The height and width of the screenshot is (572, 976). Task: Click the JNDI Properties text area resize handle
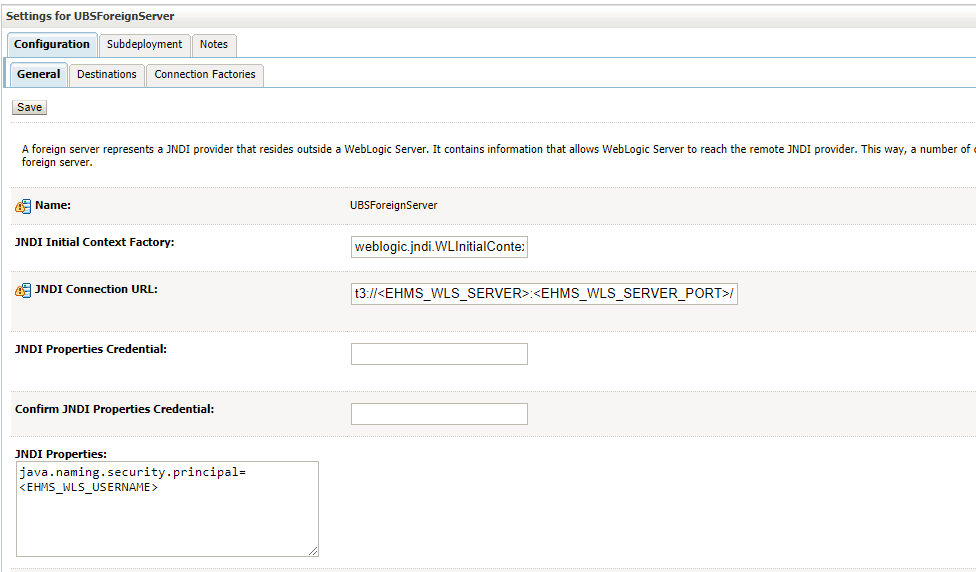point(313,551)
